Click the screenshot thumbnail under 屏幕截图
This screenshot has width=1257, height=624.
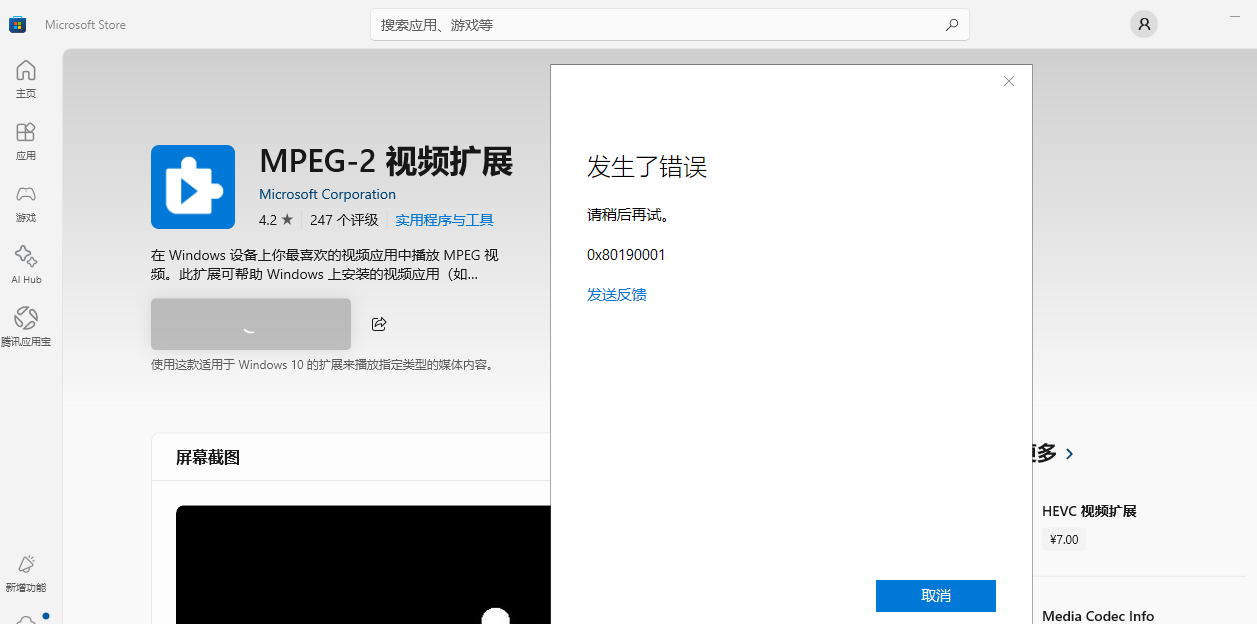363,565
